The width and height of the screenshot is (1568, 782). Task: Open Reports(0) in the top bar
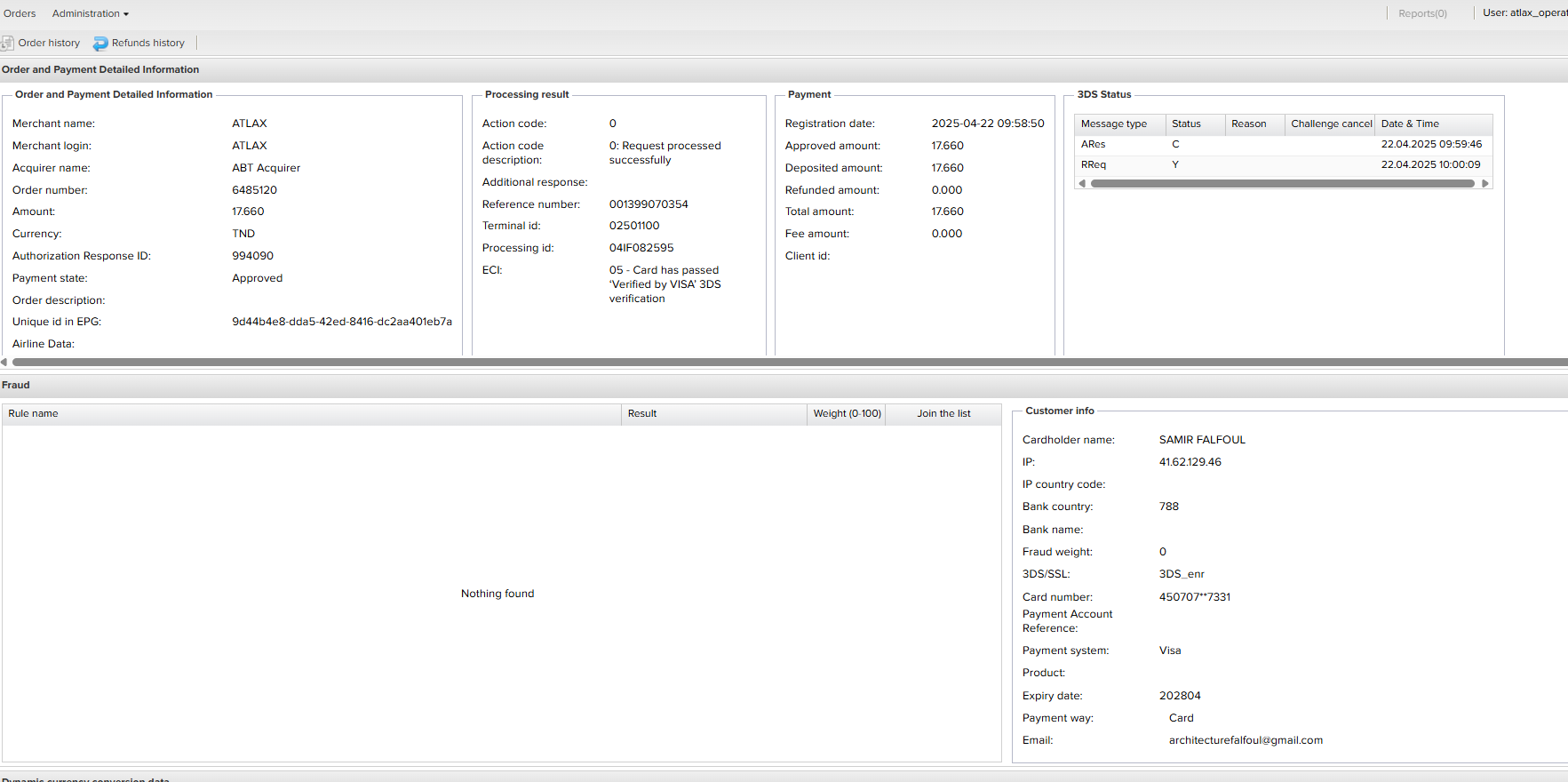point(1422,13)
